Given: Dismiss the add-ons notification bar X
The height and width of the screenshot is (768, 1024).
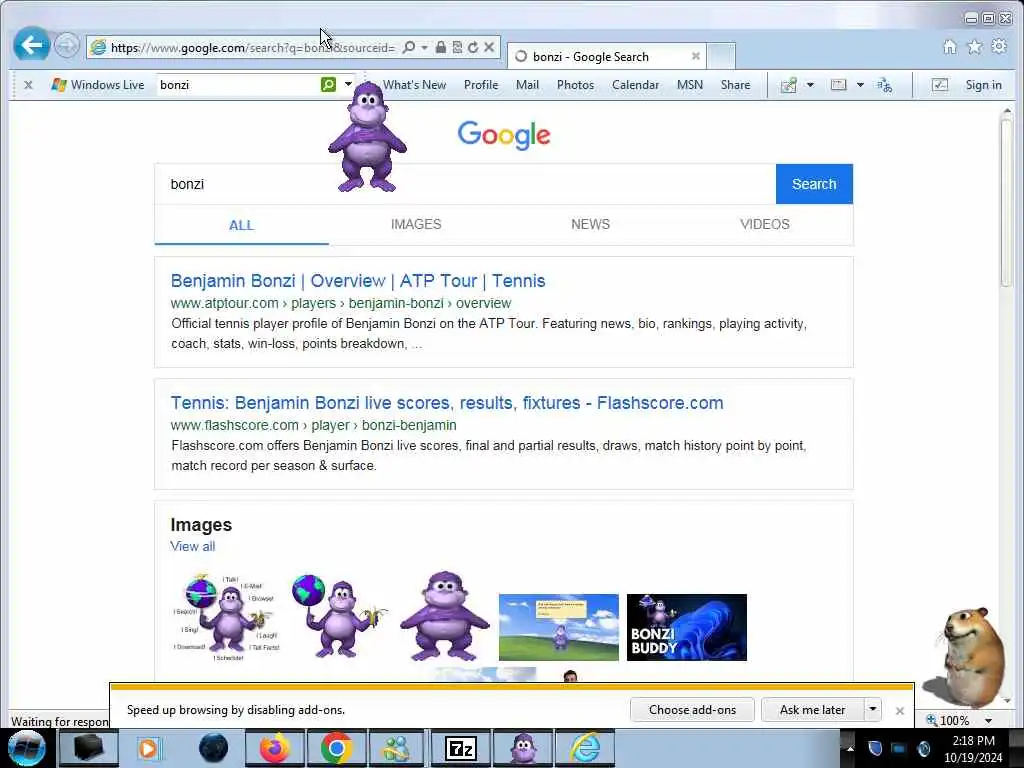Looking at the screenshot, I should pos(900,711).
